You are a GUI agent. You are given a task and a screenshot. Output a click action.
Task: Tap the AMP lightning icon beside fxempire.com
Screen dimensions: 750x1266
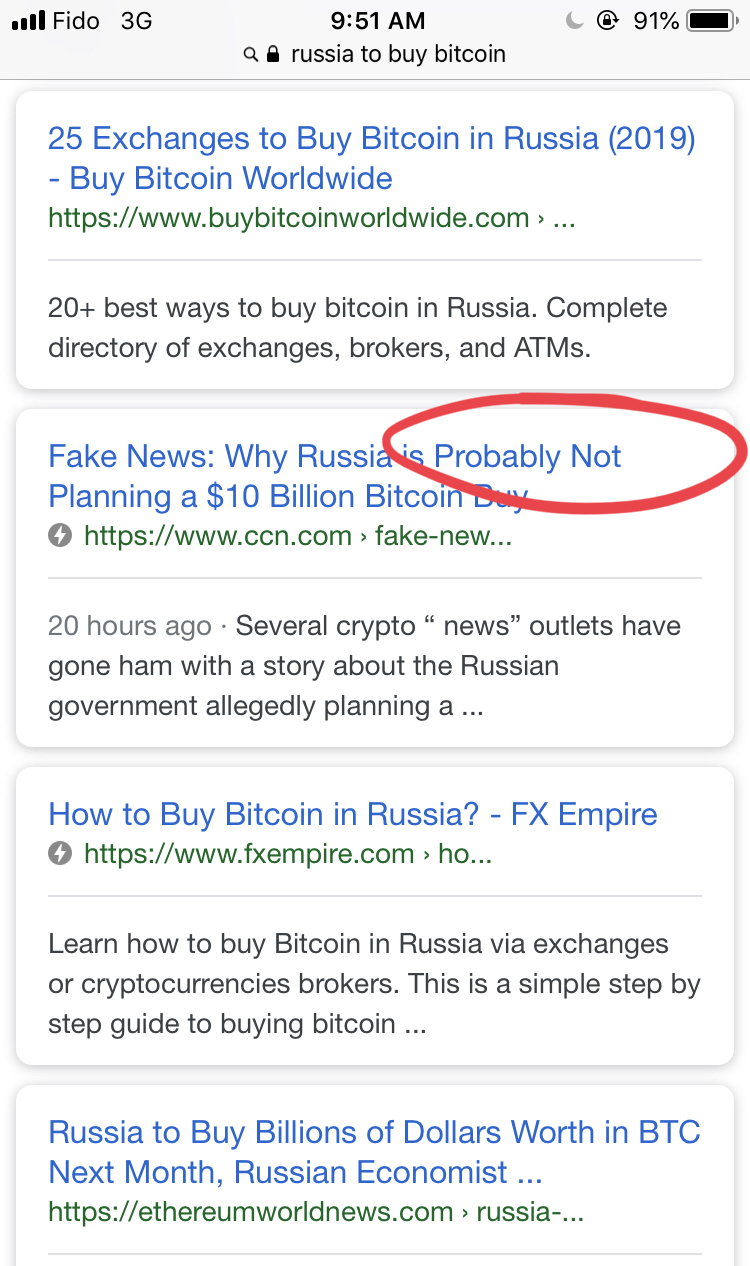(x=60, y=854)
